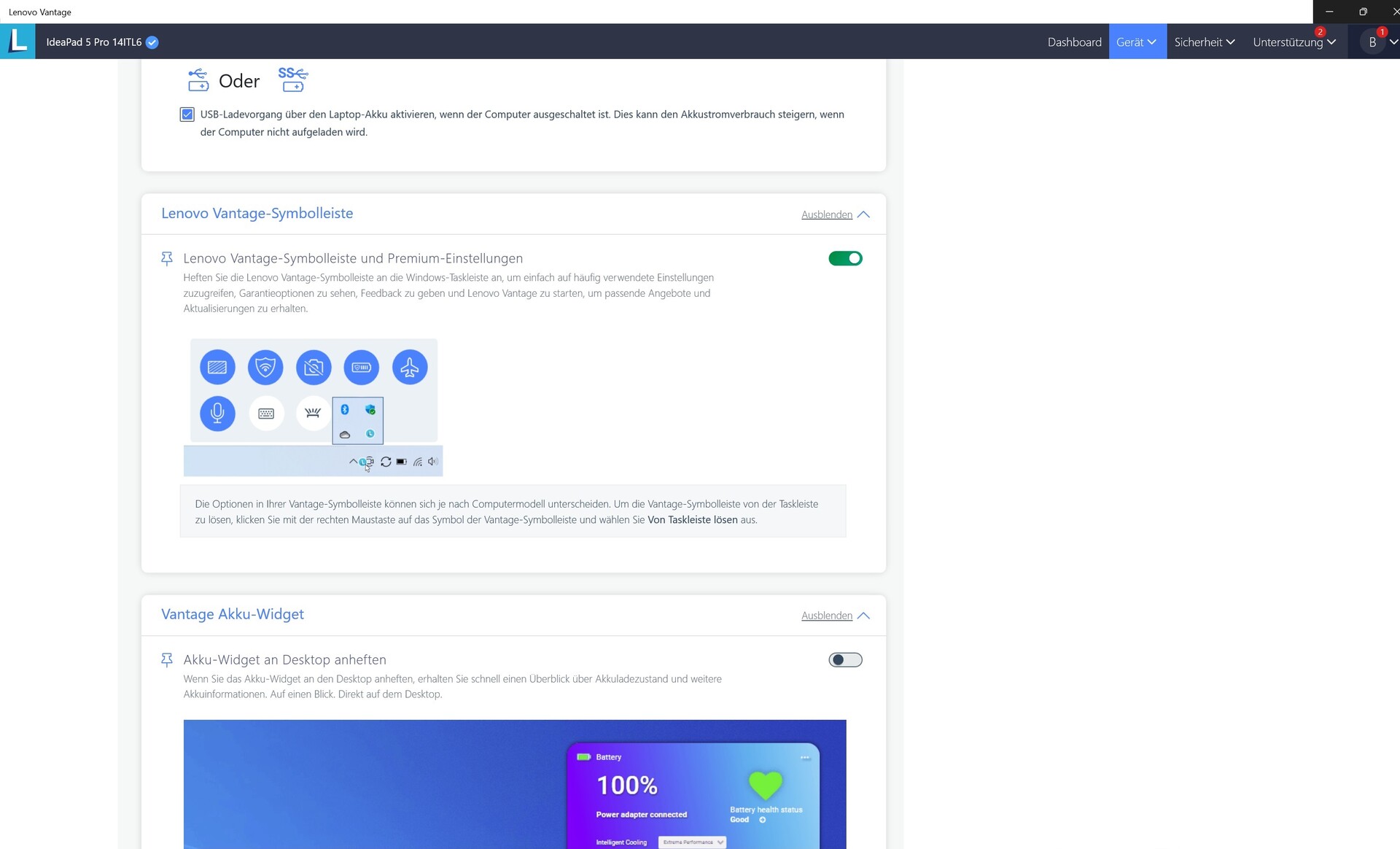Open the user profile B avatar
1400x849 pixels.
[1372, 42]
